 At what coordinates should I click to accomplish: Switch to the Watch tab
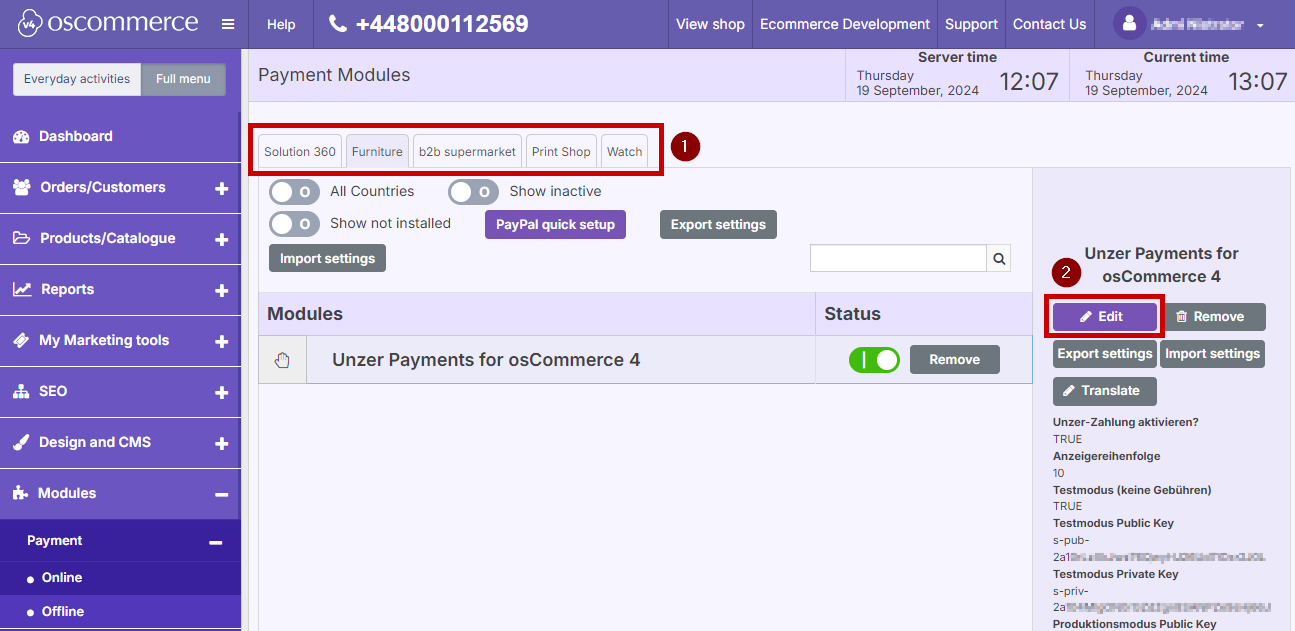624,152
